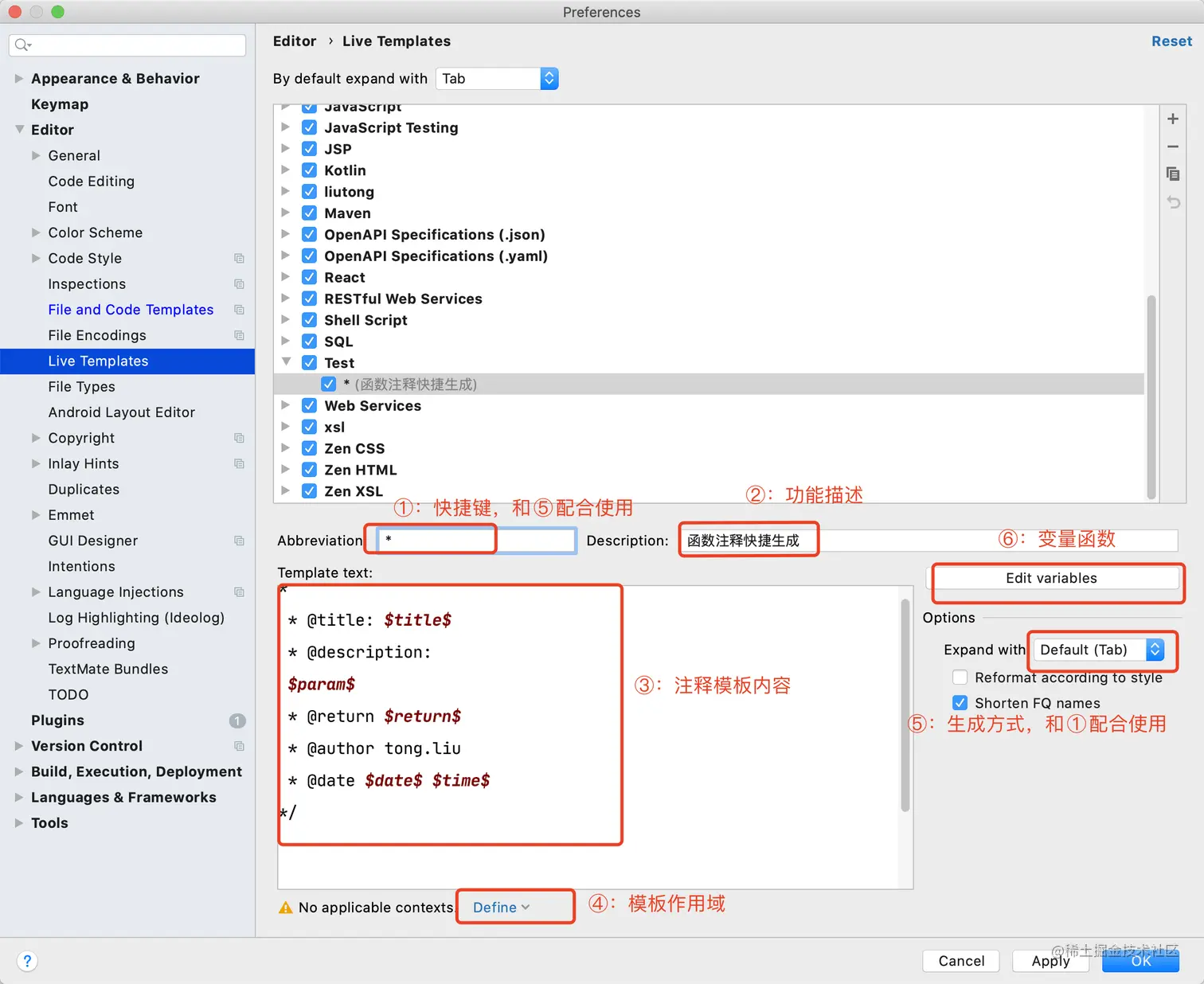Click the project-level icon beside Code Style

click(239, 258)
